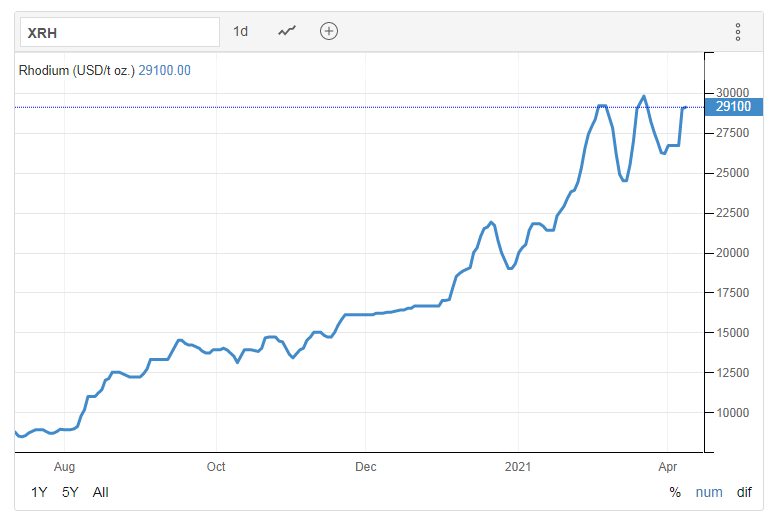Switch the scale to num mode
Viewport: 778px width, 522px height.
tap(708, 492)
